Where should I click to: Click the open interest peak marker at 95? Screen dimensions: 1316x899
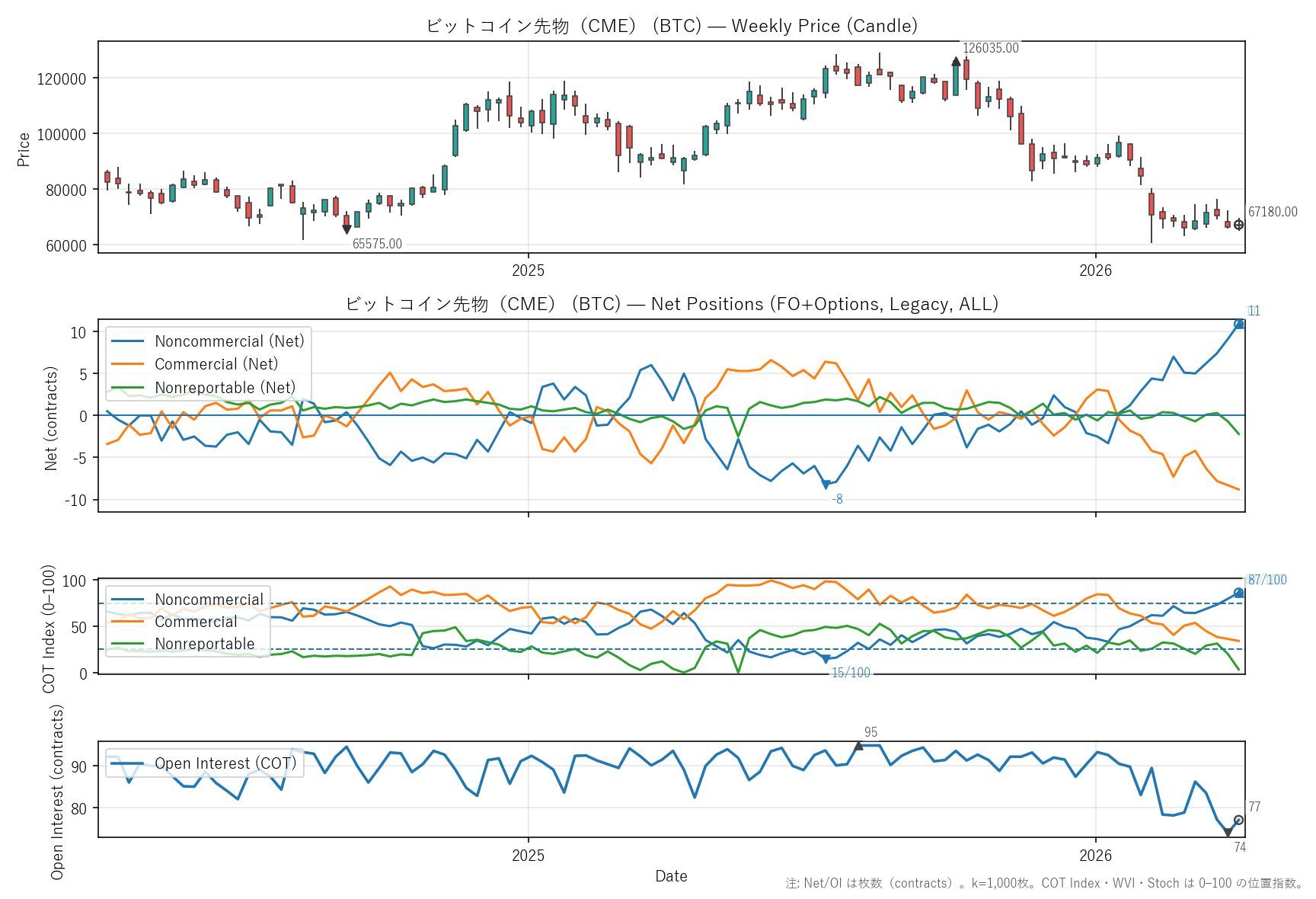(858, 746)
